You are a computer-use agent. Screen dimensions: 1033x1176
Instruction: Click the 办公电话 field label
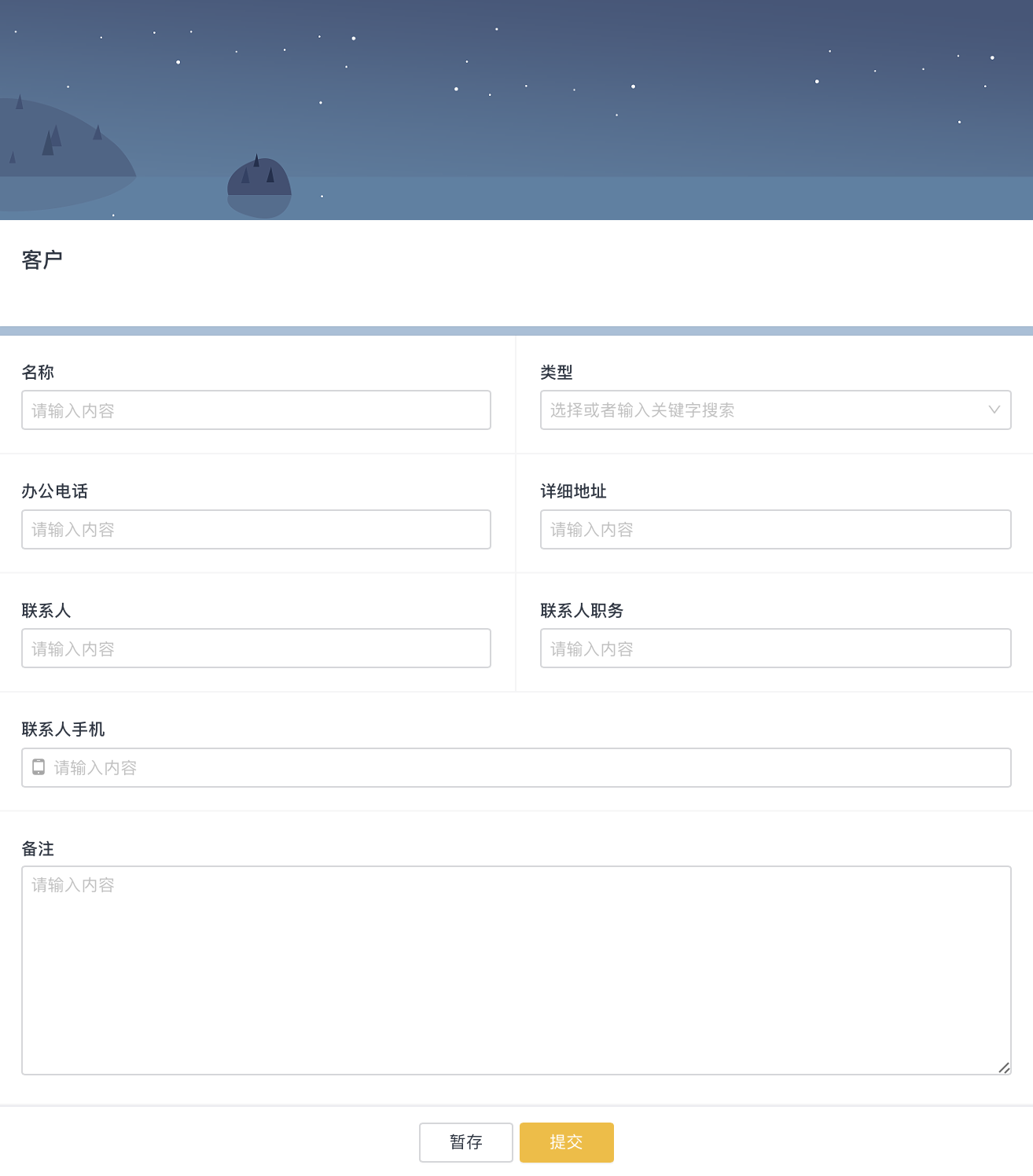pos(55,491)
